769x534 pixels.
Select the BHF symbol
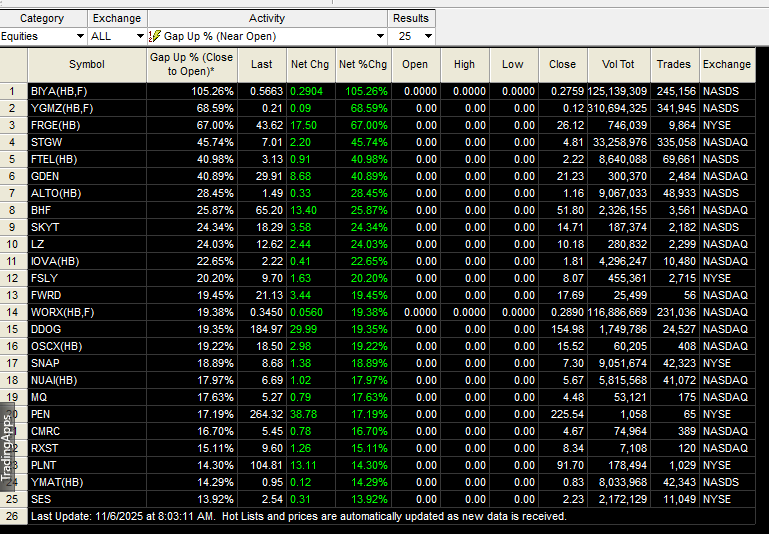click(41, 210)
